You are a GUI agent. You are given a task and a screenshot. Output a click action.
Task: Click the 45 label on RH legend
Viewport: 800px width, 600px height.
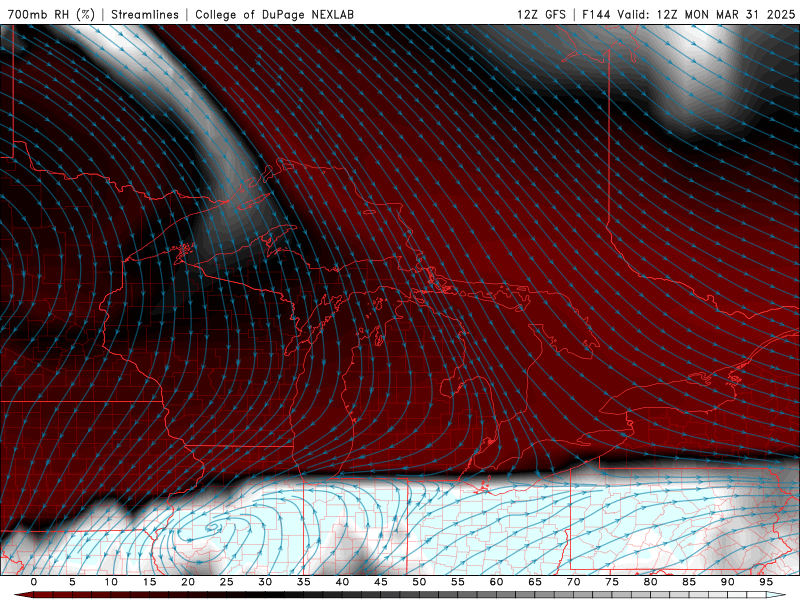point(380,582)
